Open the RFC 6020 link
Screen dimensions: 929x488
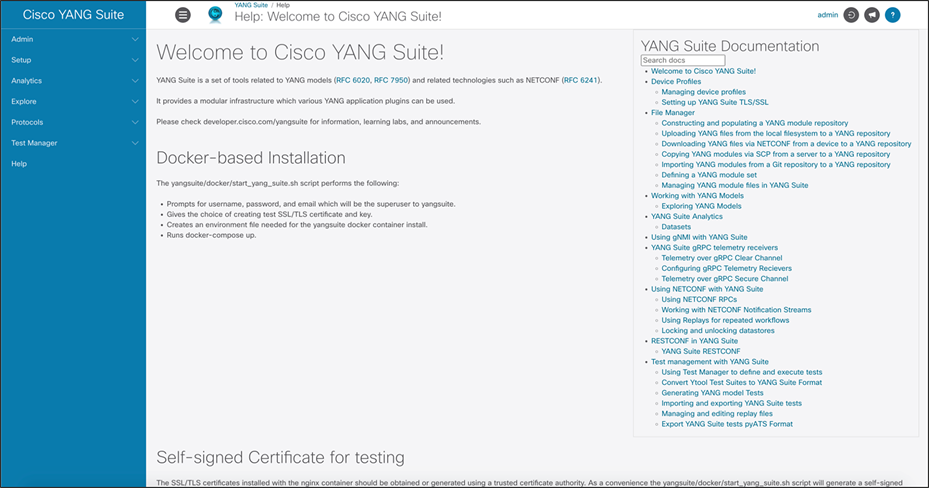353,80
